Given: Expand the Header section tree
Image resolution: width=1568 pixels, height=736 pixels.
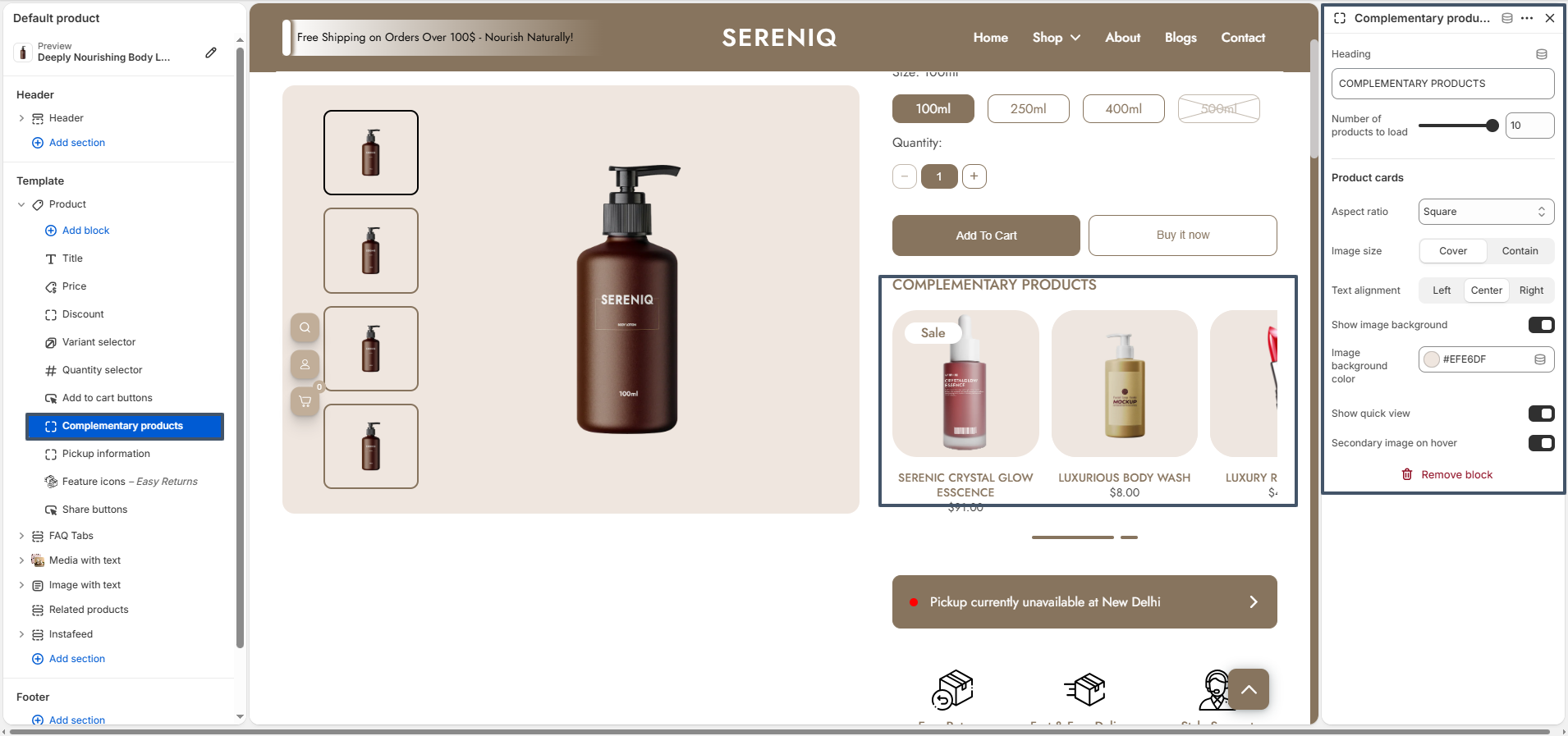Looking at the screenshot, I should pos(21,118).
